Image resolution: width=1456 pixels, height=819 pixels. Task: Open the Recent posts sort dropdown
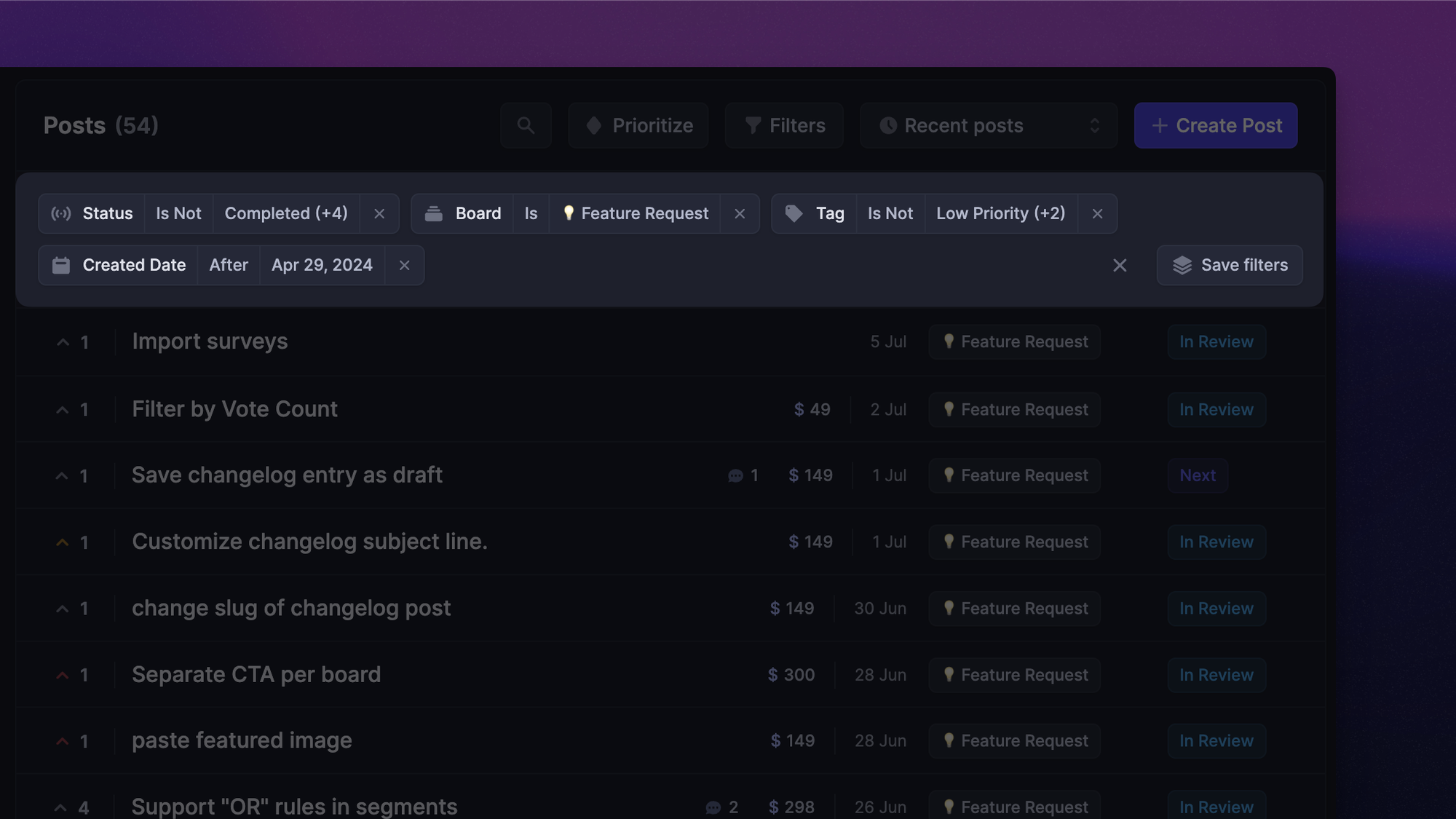(x=988, y=125)
